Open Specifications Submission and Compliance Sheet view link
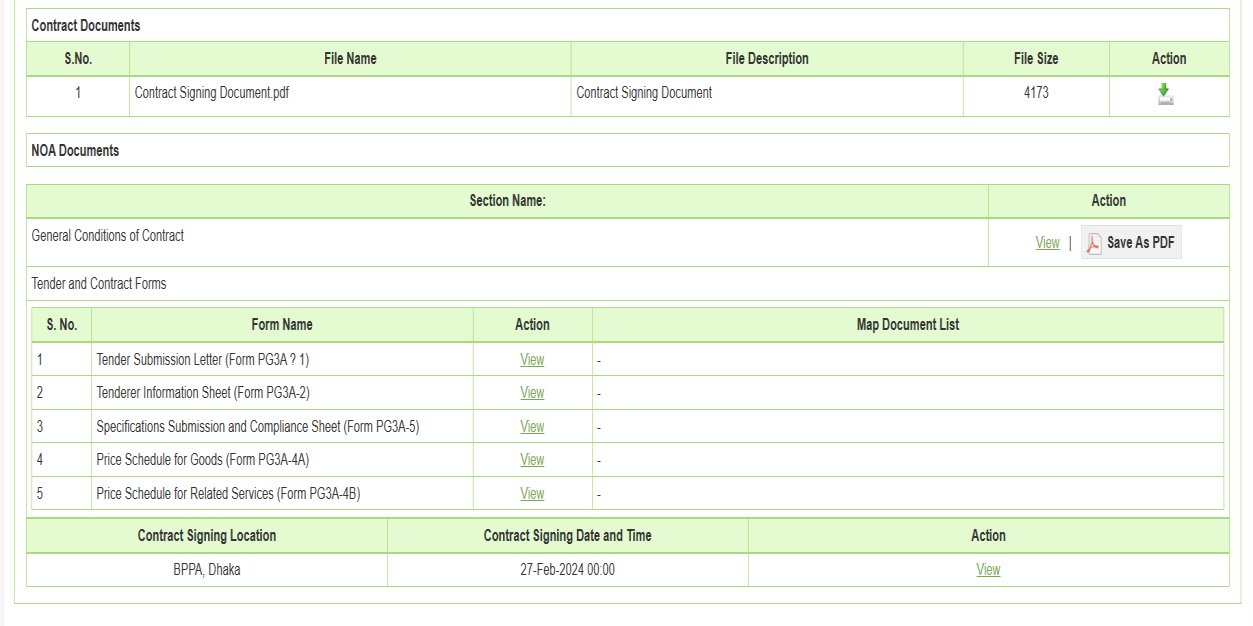 532,427
